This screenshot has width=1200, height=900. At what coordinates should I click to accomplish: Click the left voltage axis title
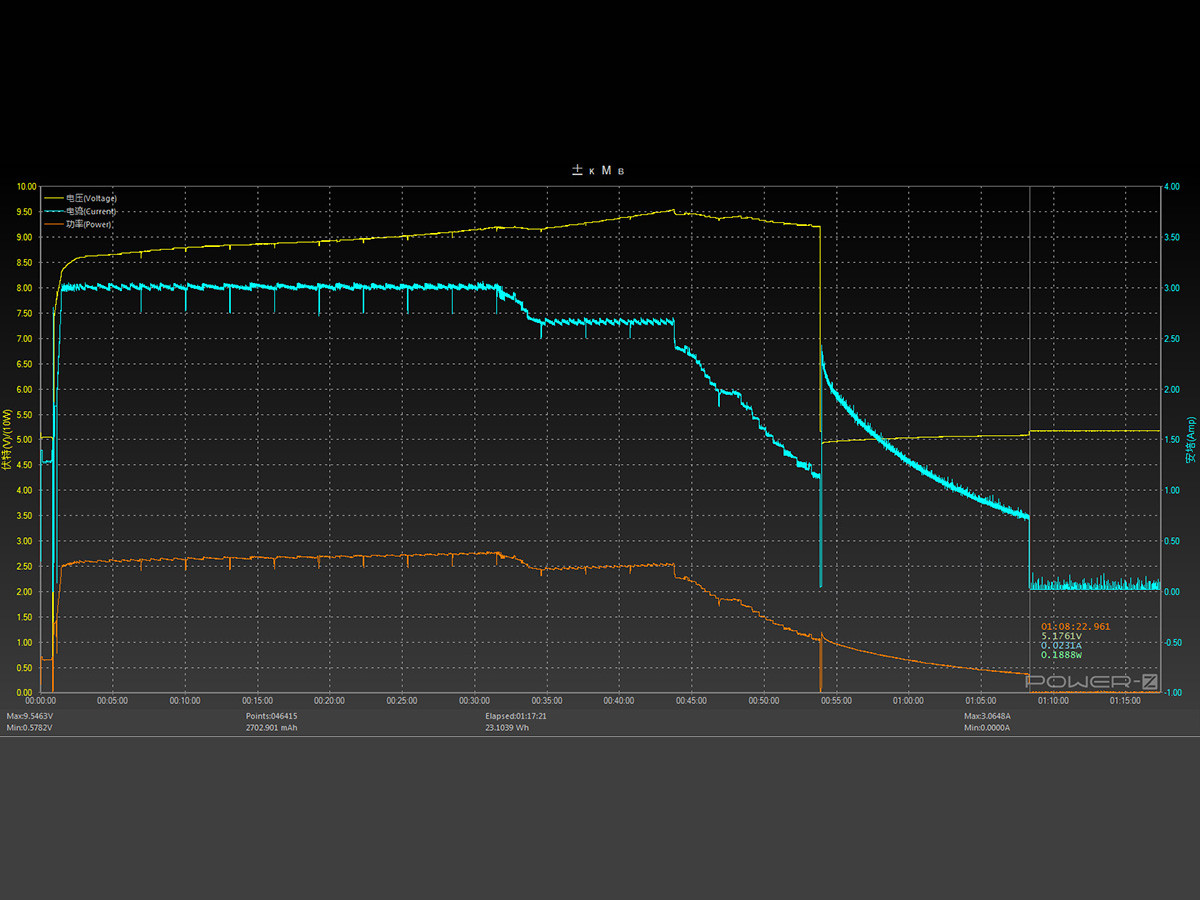click(7, 440)
